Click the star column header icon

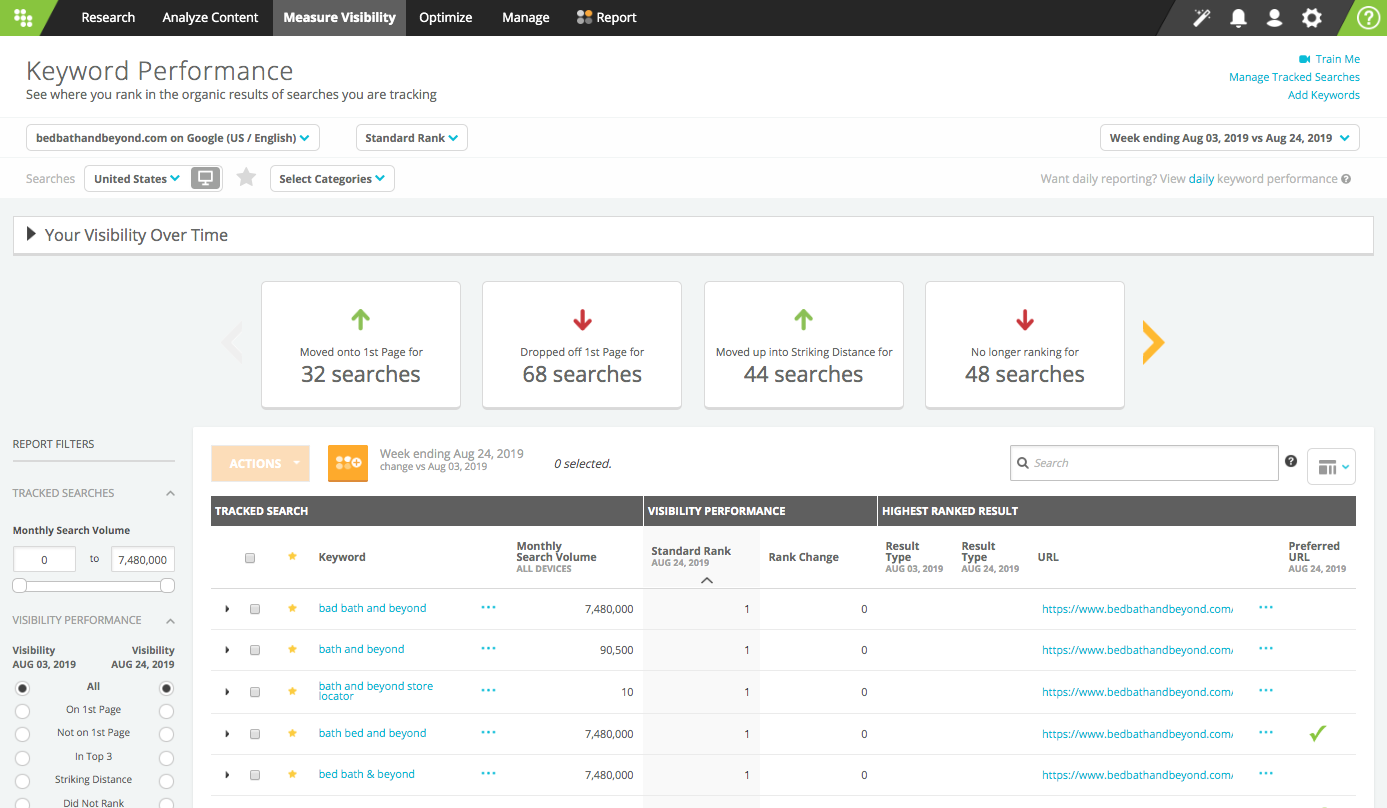(x=292, y=557)
